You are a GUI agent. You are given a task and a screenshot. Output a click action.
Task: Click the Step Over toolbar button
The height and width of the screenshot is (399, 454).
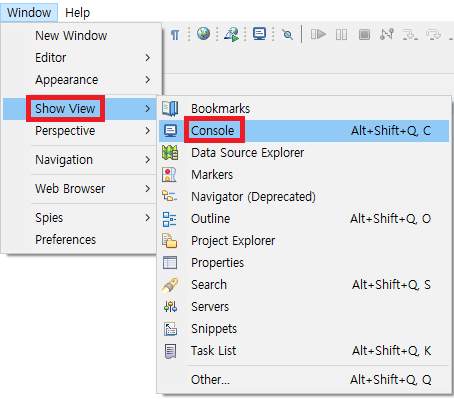coord(433,34)
